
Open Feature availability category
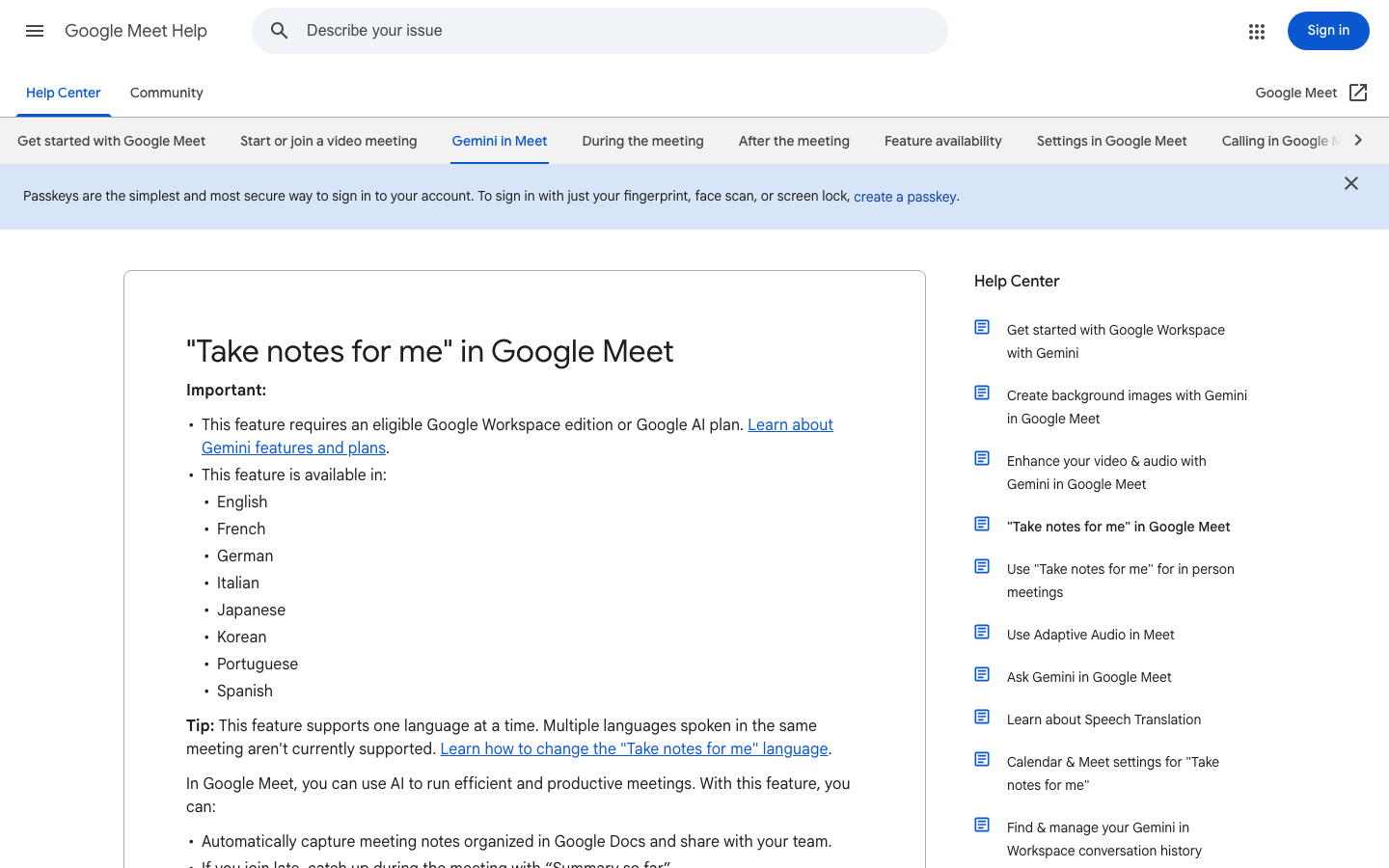(x=943, y=141)
